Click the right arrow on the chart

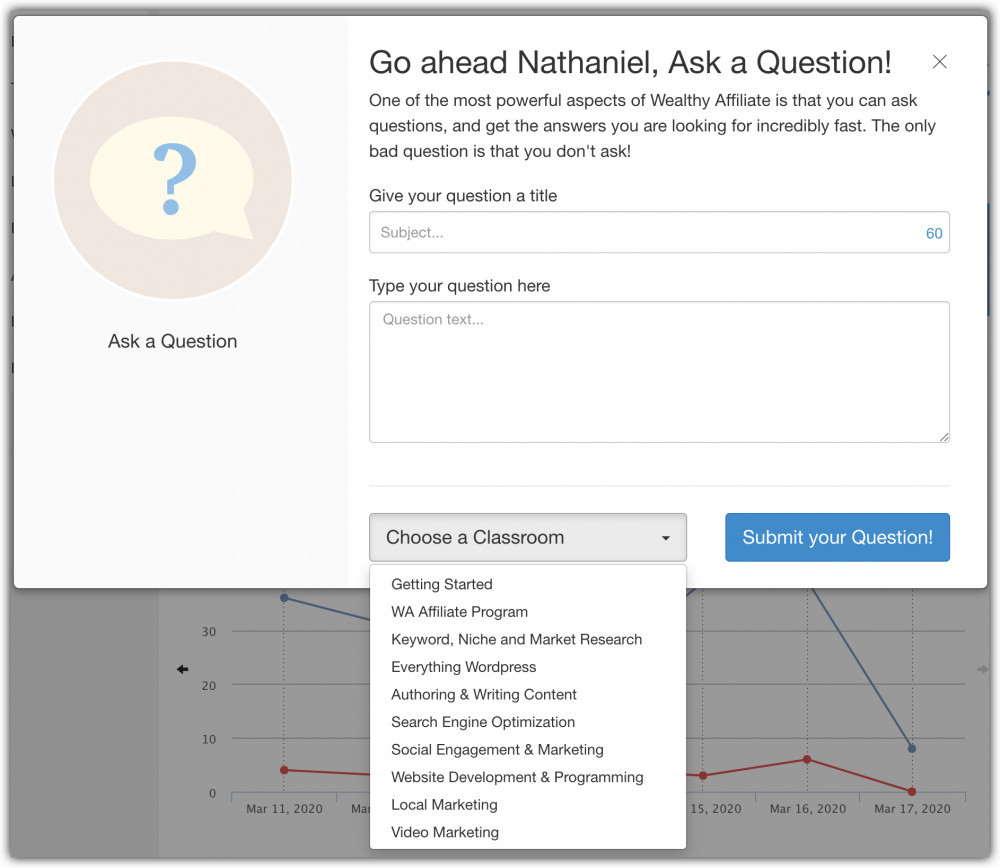tap(982, 669)
